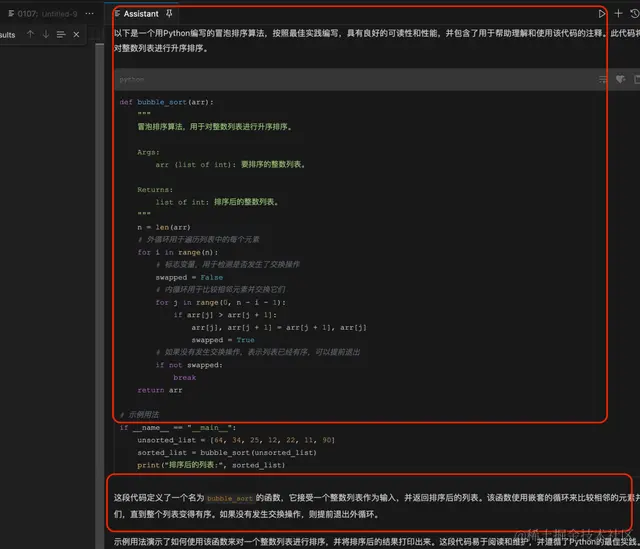640x549 pixels.
Task: Start a new chat with plus icon
Action: click(x=618, y=14)
